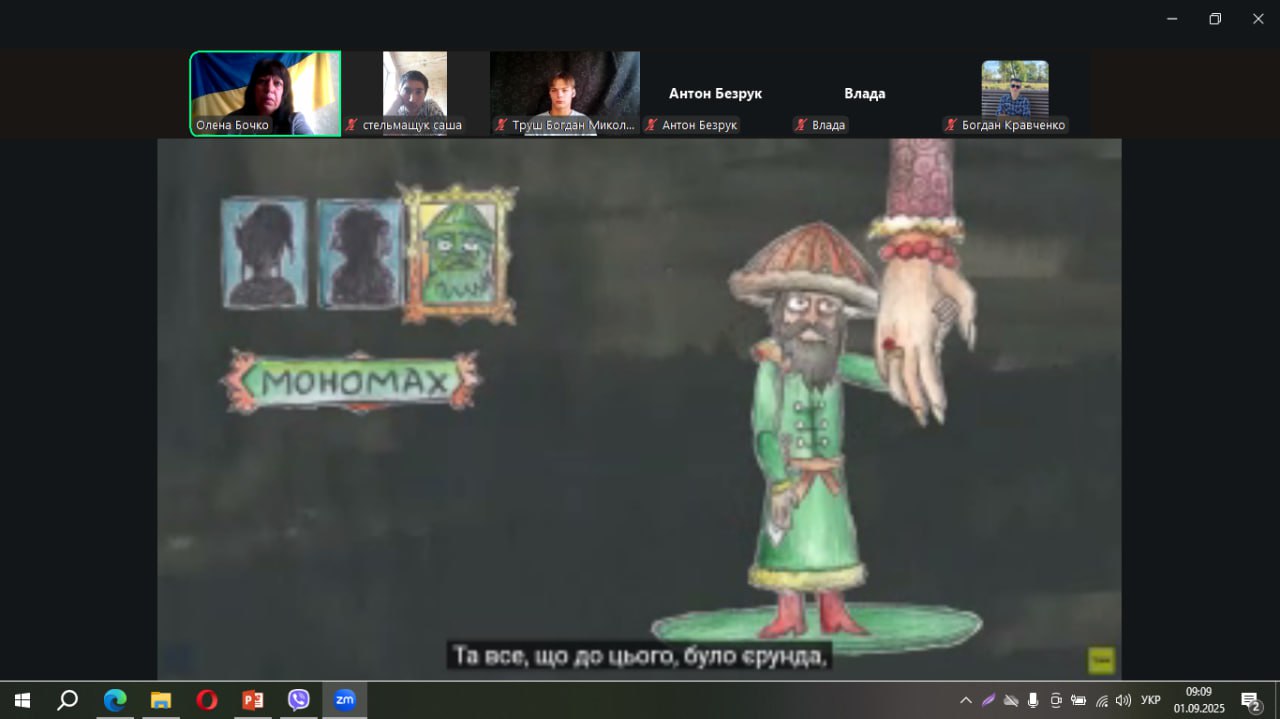Image resolution: width=1280 pixels, height=719 pixels.
Task: Open Windows taskbar search
Action: 67,700
